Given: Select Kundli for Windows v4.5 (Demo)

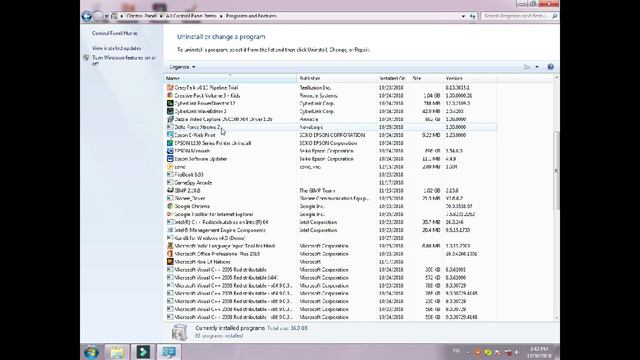Looking at the screenshot, I should click(x=210, y=238).
